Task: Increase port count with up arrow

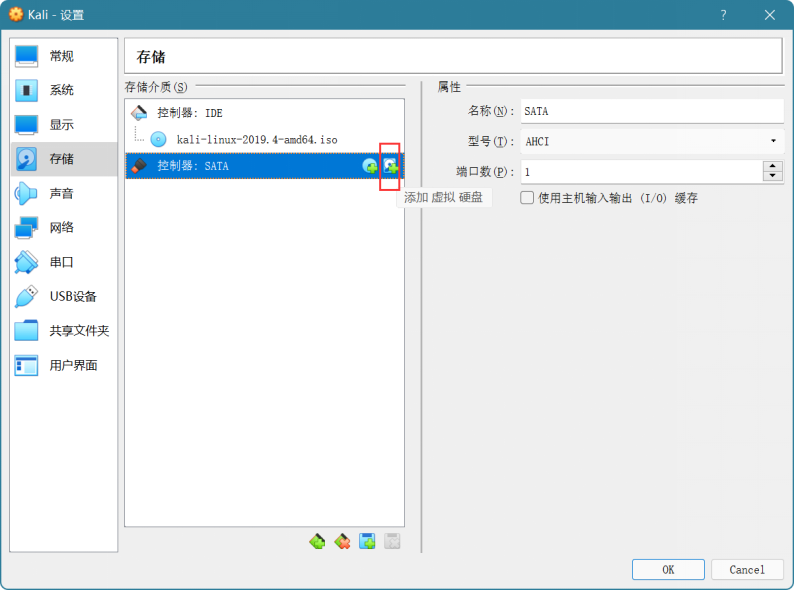Action: pyautogui.click(x=773, y=166)
